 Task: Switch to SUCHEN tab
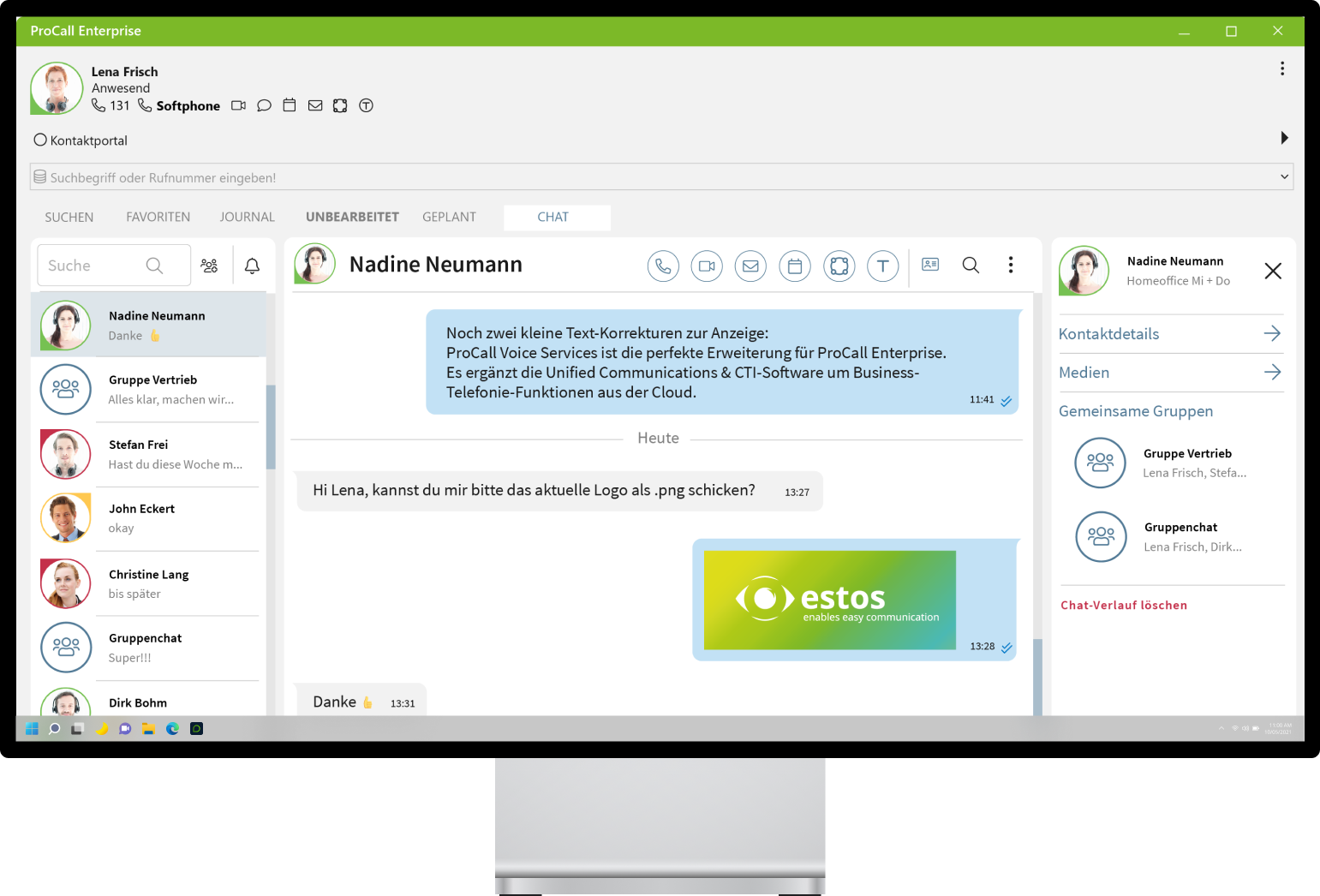tap(69, 218)
